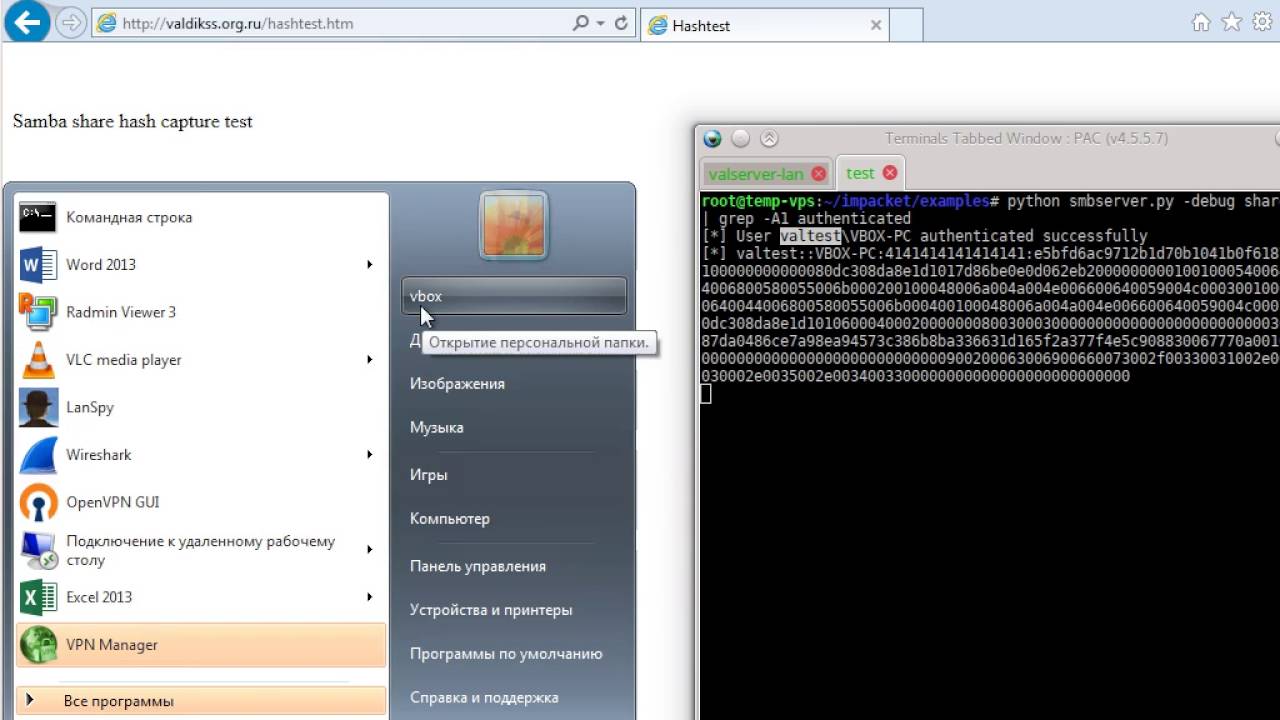Click the Samba share hash capture test text
The width and height of the screenshot is (1280, 720).
(x=132, y=122)
